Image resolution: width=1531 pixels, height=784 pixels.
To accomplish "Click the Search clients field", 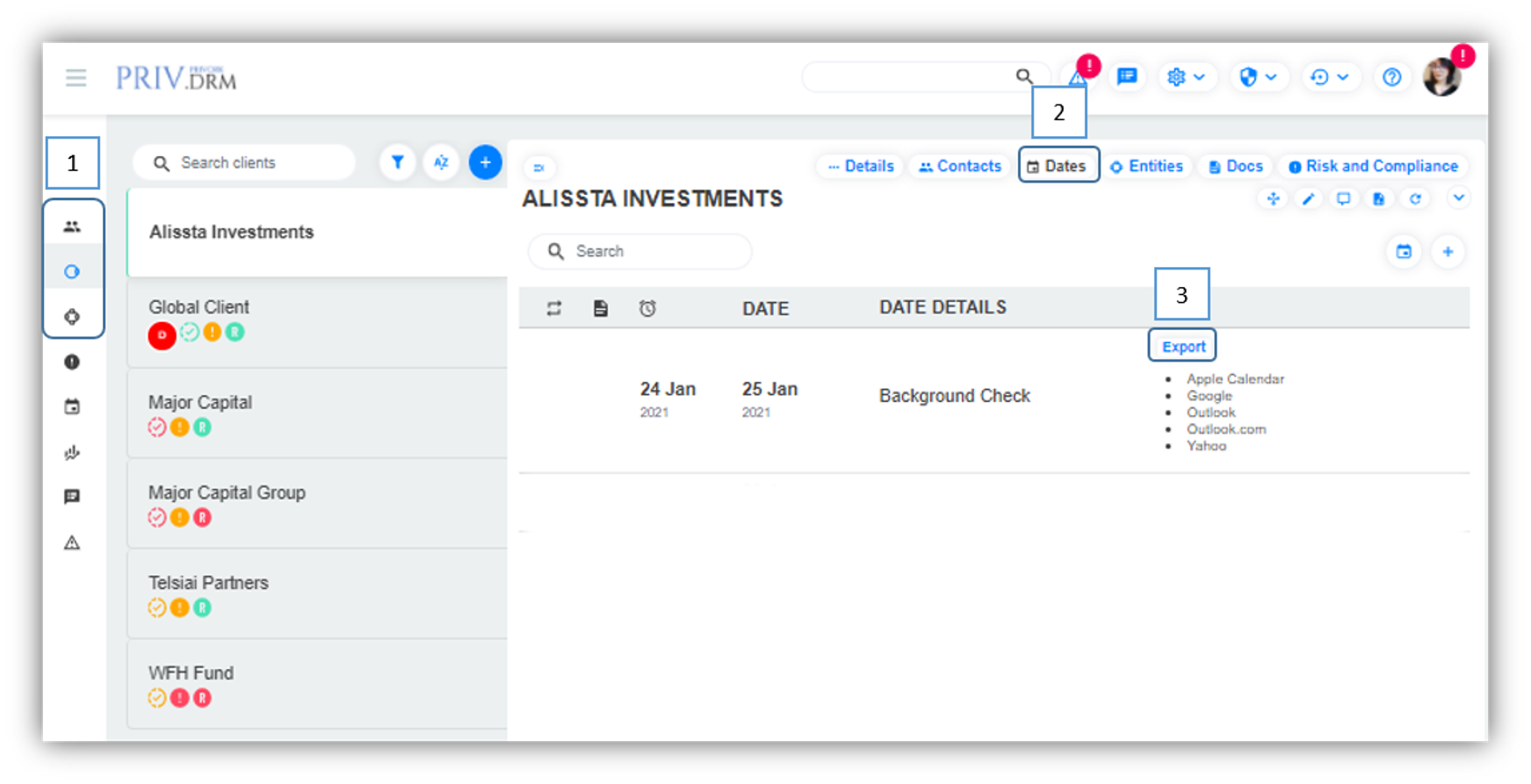I will tap(255, 162).
